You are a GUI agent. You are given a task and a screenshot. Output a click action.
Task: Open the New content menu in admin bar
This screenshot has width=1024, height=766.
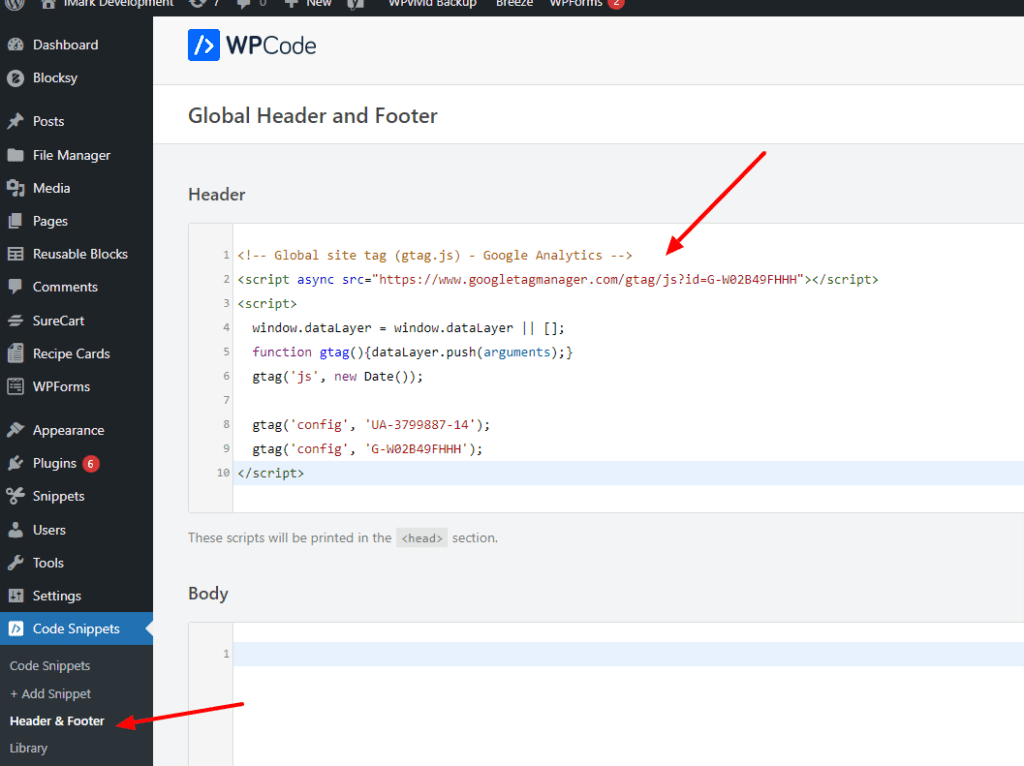point(310,3)
